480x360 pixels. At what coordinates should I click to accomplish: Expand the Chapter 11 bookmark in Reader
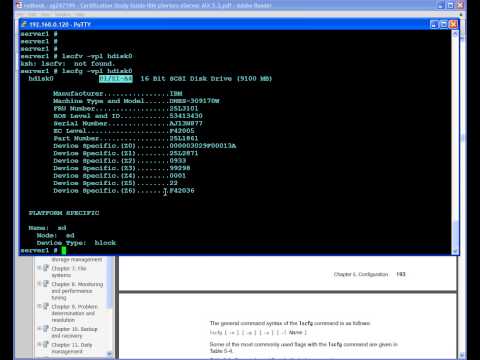click(39, 344)
